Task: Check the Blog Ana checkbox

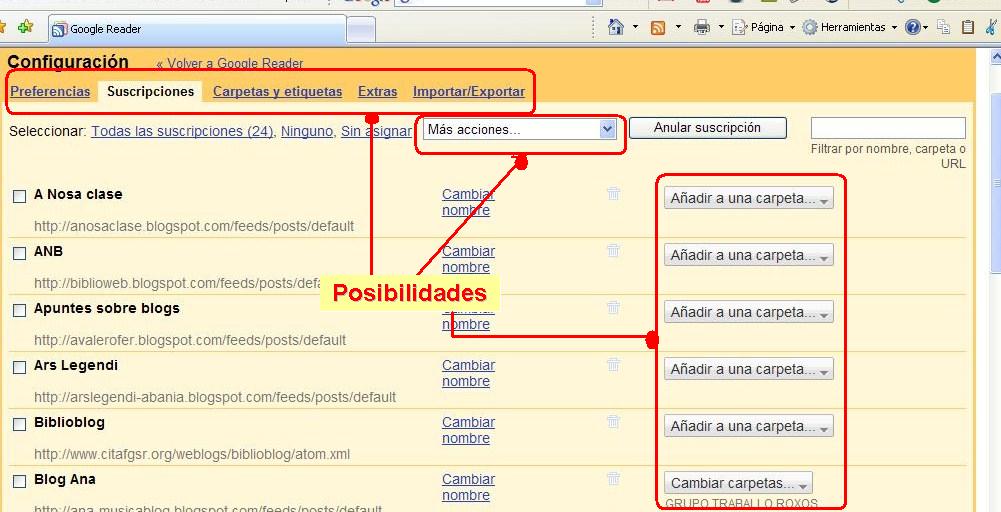Action: (20, 481)
